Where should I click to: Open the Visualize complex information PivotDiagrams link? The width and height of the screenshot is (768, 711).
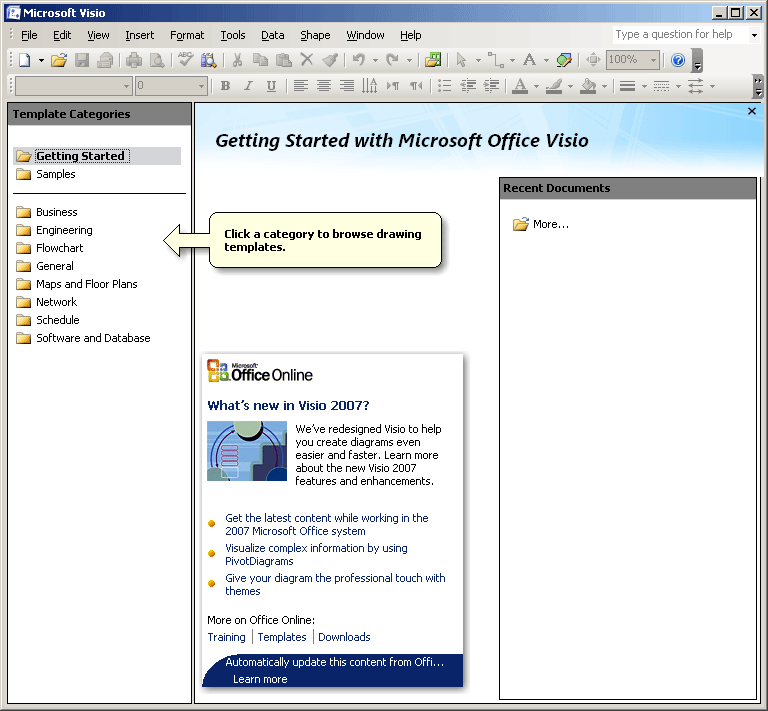[x=316, y=554]
